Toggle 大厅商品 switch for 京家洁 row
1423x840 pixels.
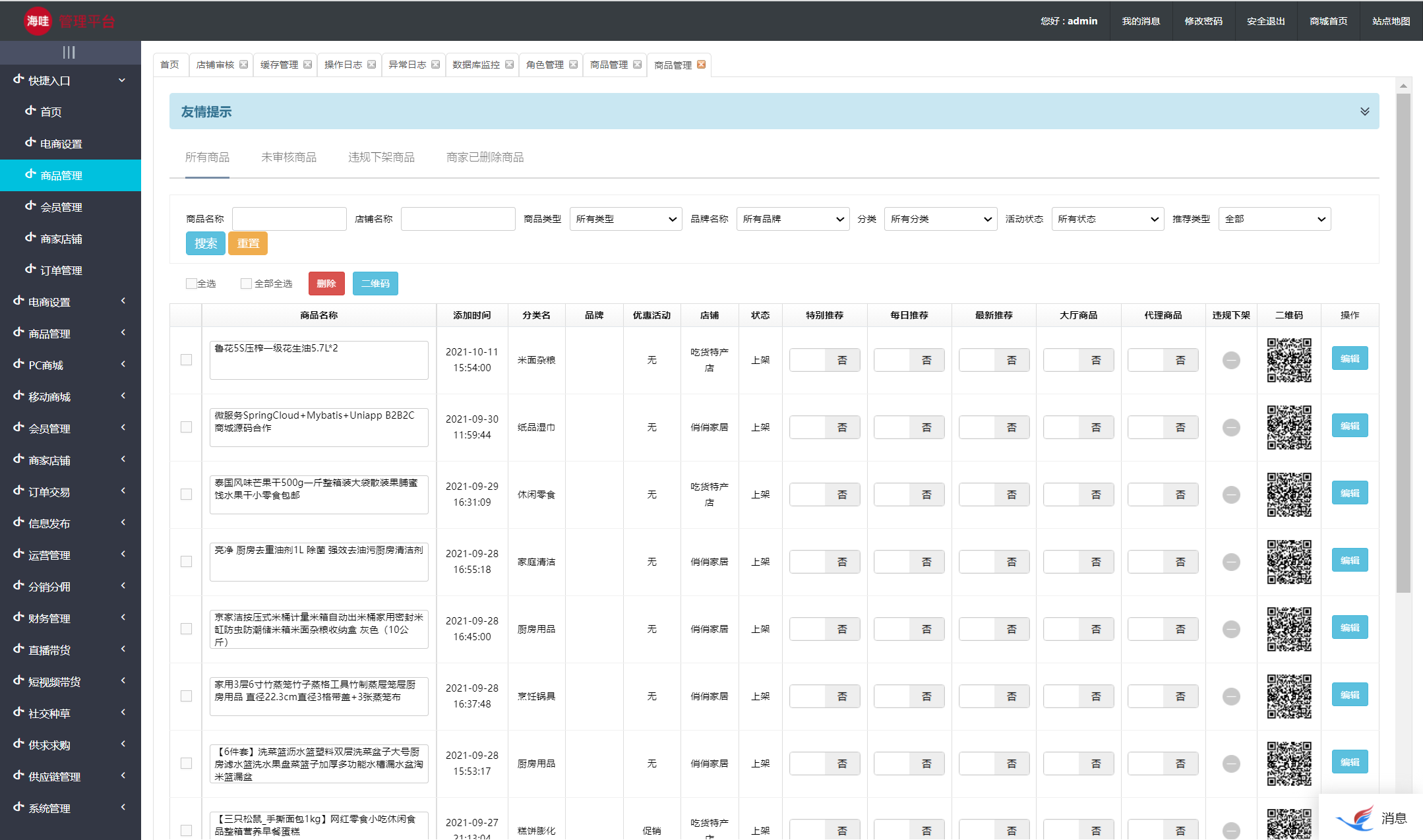[x=1078, y=629]
